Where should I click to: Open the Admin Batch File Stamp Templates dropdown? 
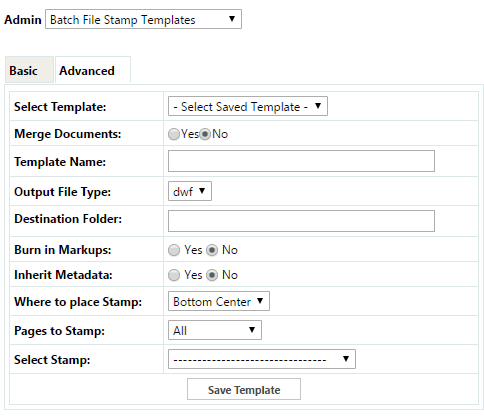(x=143, y=19)
